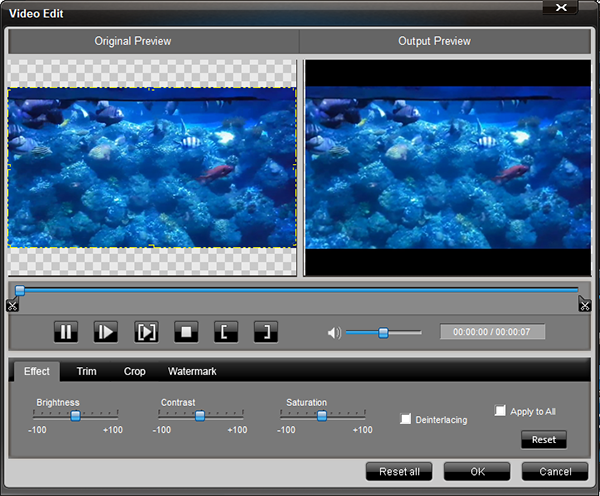Open the Crop tab
This screenshot has width=600, height=496.
pyautogui.click(x=134, y=371)
